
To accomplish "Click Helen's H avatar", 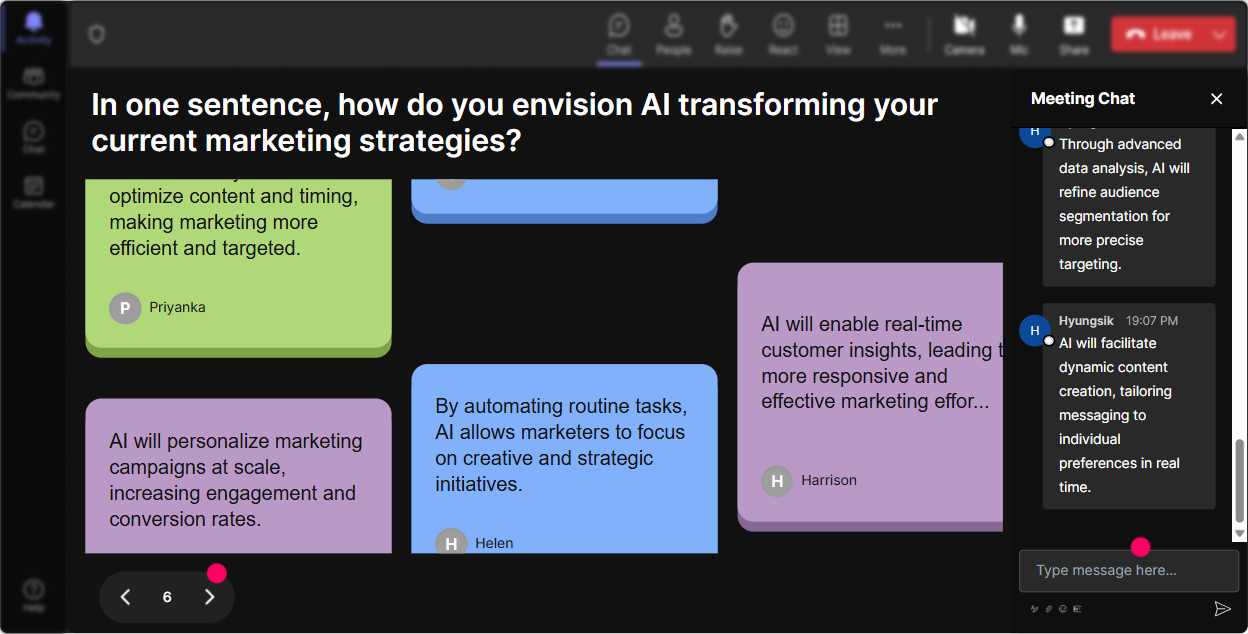I will 451,543.
